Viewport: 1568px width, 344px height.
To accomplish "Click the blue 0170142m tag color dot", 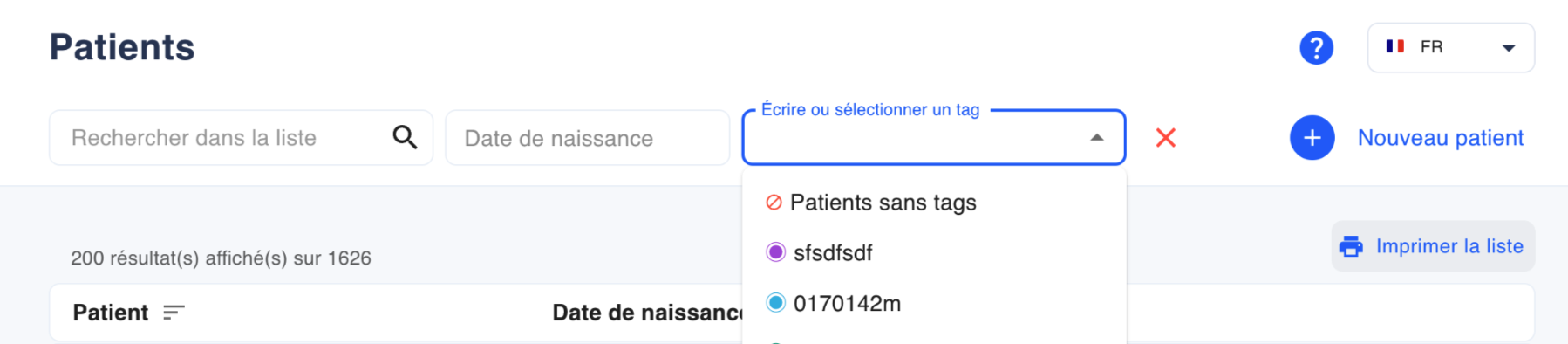I will (x=775, y=303).
